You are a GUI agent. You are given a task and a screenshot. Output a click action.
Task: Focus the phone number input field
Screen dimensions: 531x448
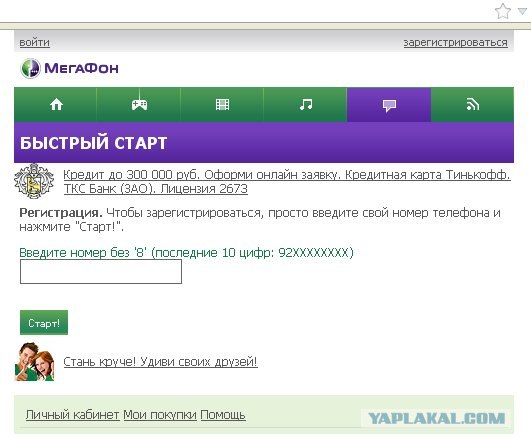(101, 272)
